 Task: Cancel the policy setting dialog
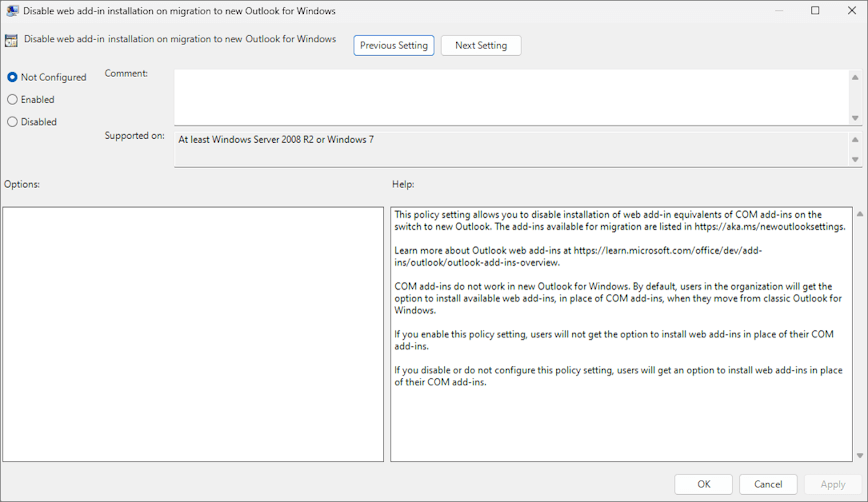(768, 484)
